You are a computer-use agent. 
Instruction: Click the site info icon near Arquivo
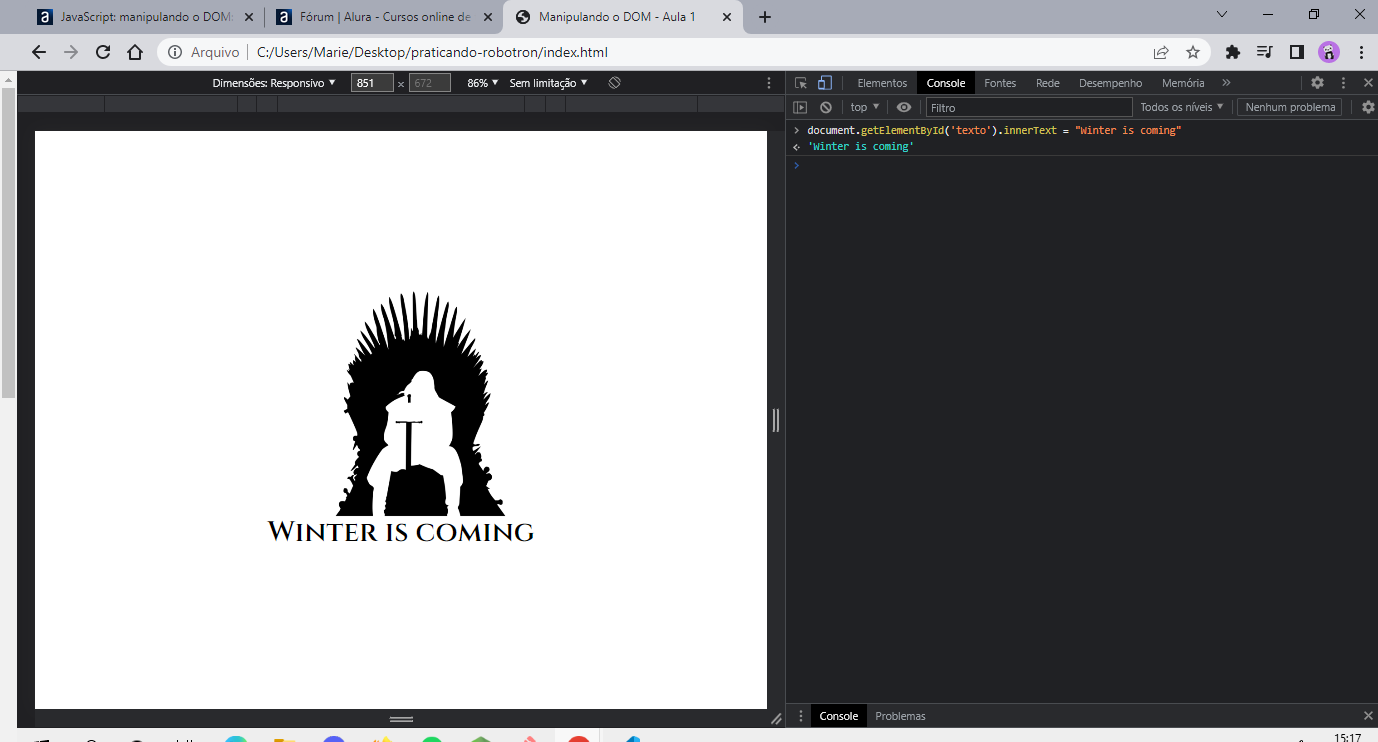[x=175, y=52]
